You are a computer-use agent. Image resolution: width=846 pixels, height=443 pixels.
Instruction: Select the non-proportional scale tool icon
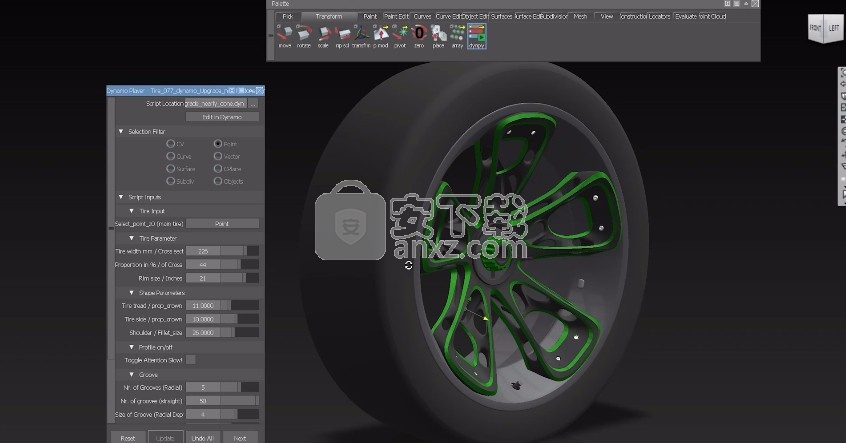click(x=342, y=36)
